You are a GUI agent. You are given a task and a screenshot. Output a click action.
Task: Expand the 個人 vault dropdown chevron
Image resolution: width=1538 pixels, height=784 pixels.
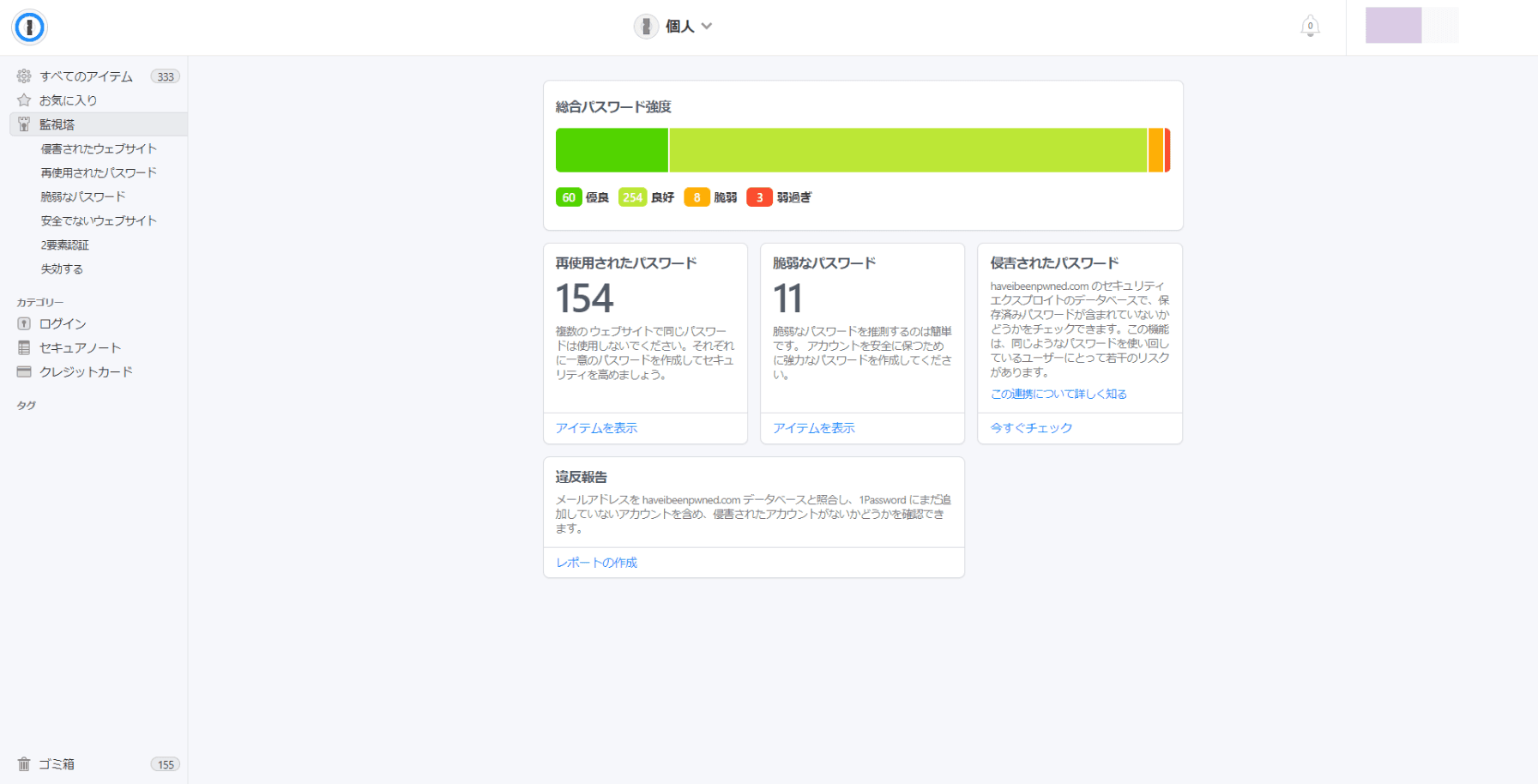point(707,27)
